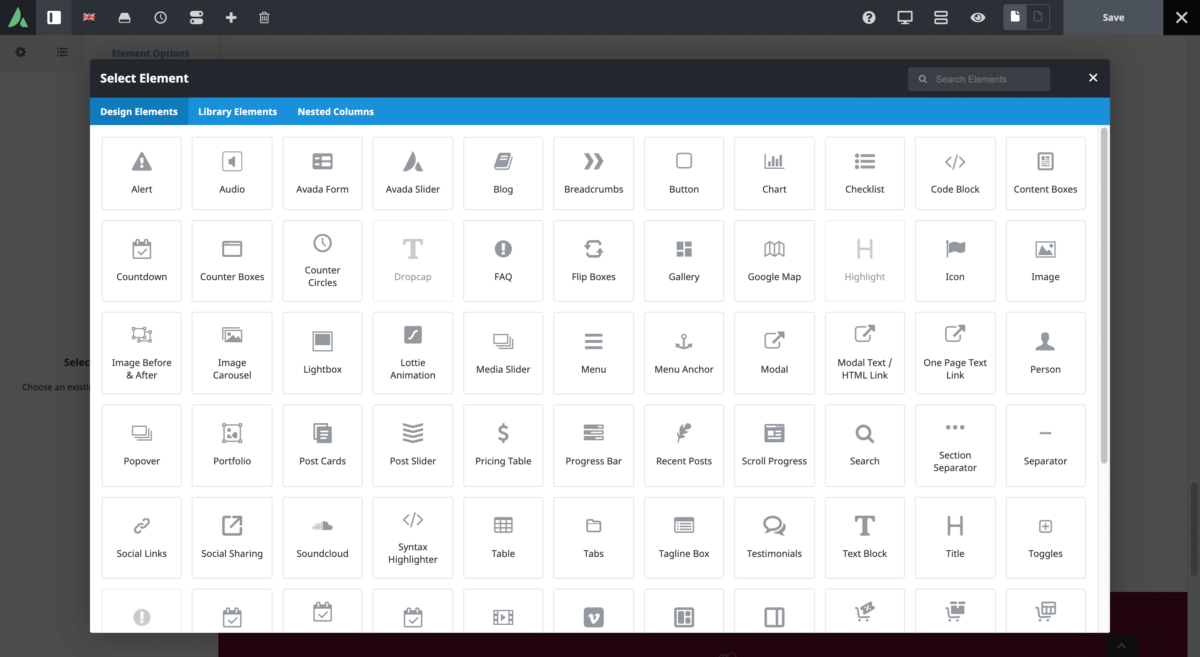Choose Image Before & After element
Image resolution: width=1200 pixels, height=657 pixels.
(x=142, y=353)
